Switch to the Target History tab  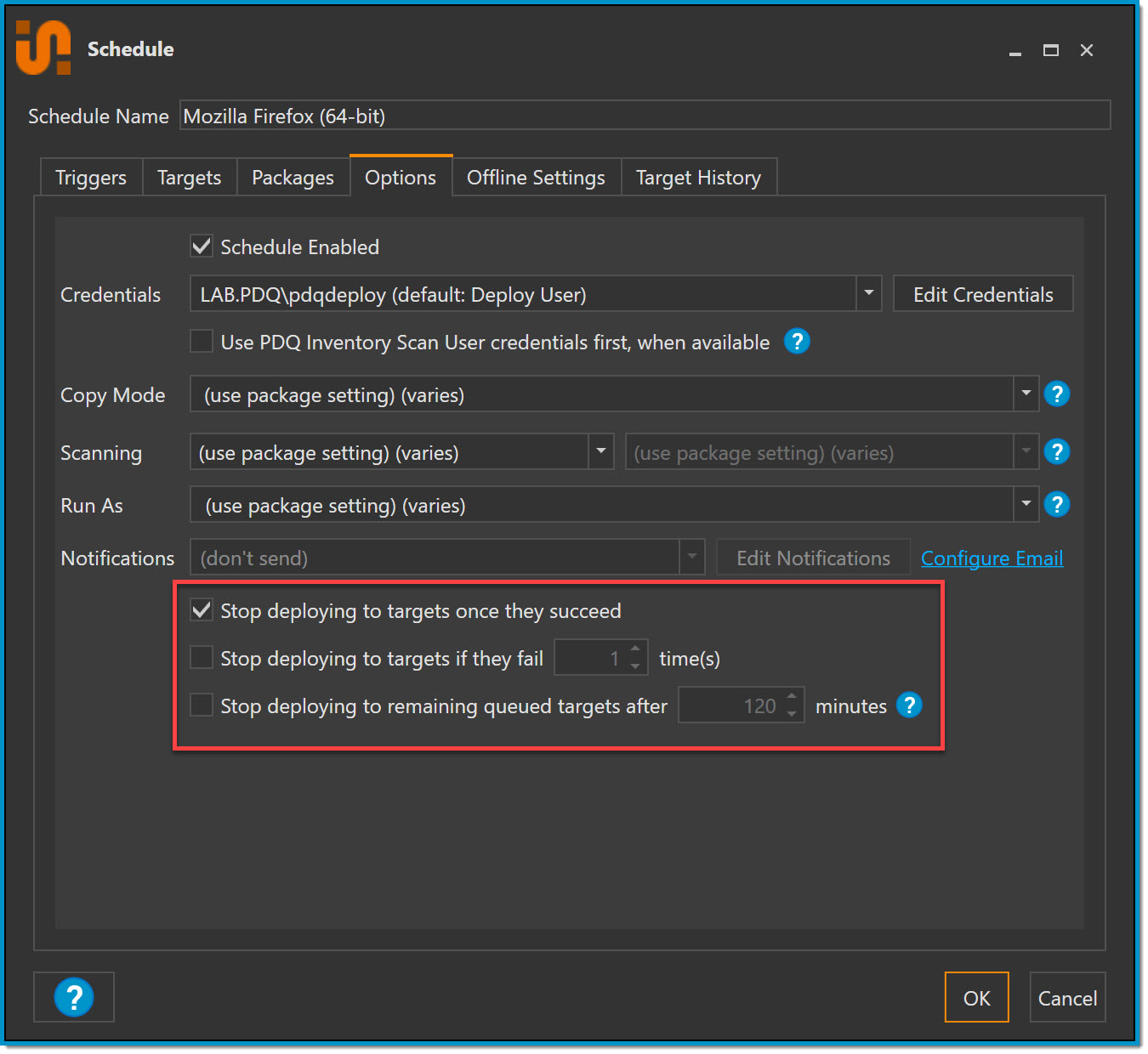click(698, 178)
